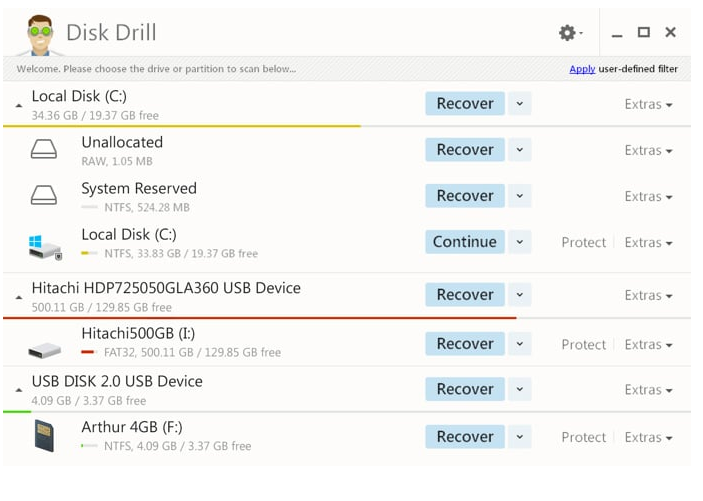
Task: Click Apply user-defined filter link
Action: pyautogui.click(x=582, y=69)
